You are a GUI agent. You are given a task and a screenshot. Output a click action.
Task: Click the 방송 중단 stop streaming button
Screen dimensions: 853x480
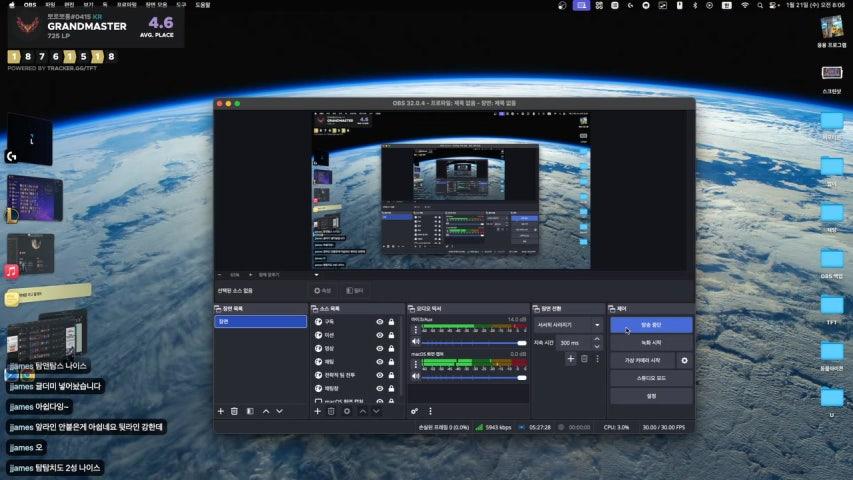651,325
